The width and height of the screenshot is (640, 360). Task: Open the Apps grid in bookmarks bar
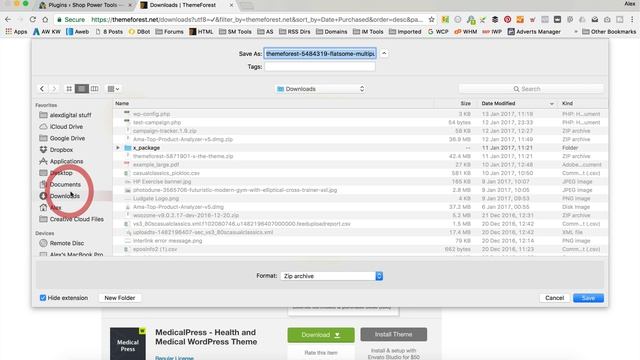click(16, 31)
